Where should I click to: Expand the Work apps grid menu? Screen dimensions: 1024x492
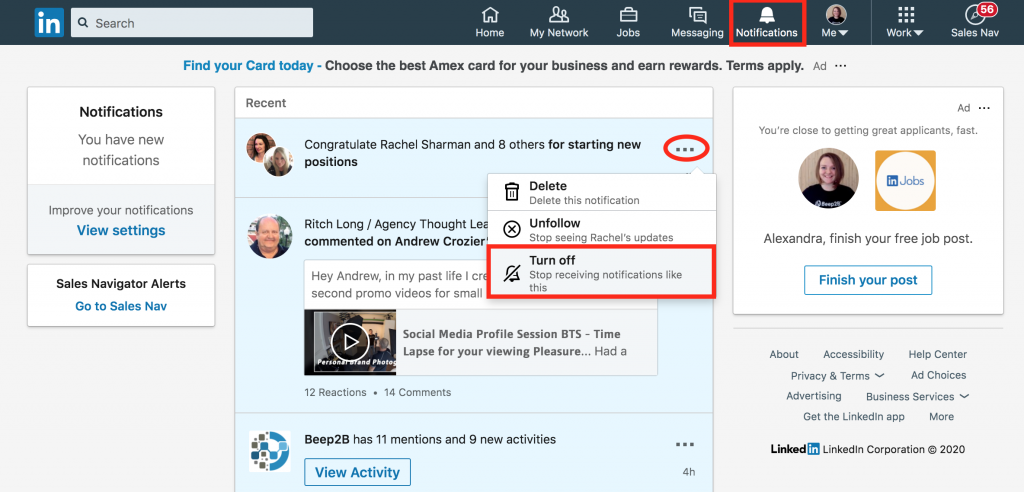click(x=905, y=22)
